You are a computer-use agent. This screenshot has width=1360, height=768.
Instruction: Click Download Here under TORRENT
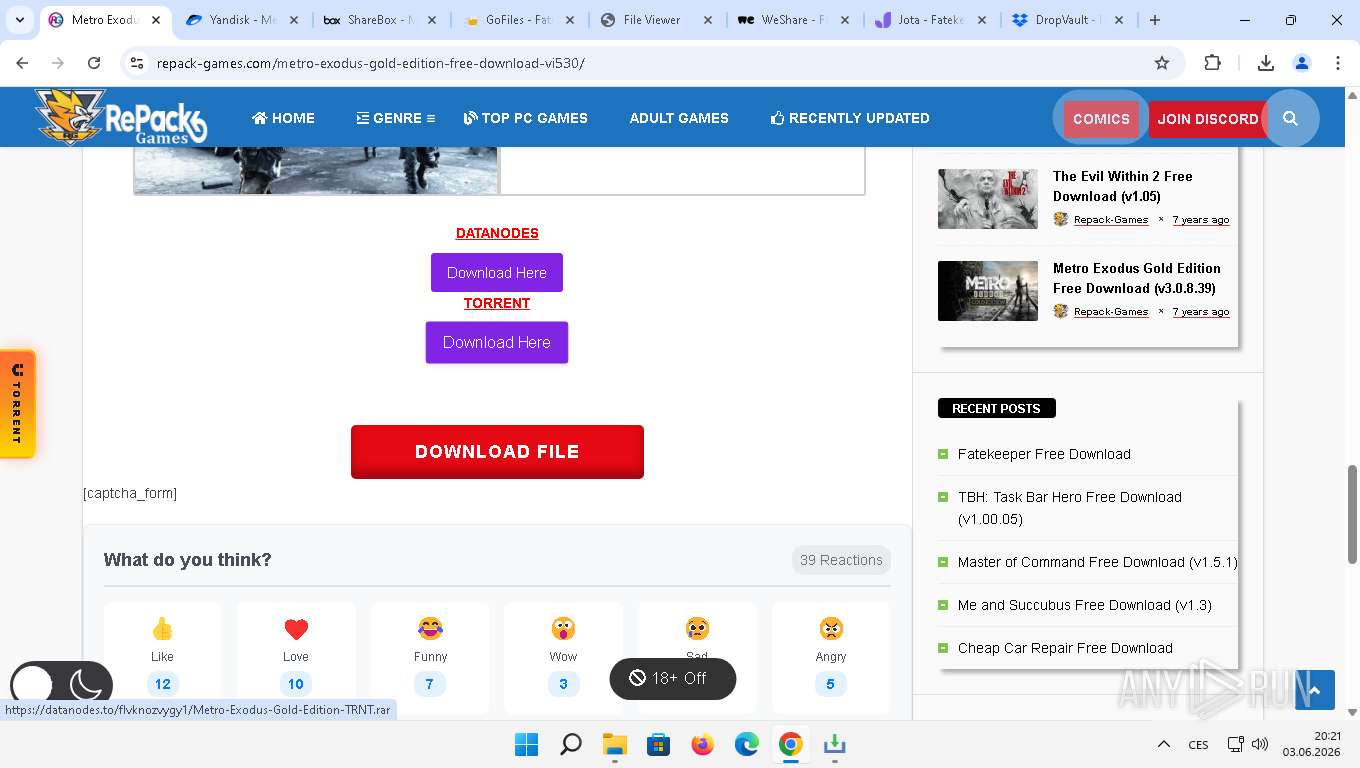pyautogui.click(x=497, y=342)
